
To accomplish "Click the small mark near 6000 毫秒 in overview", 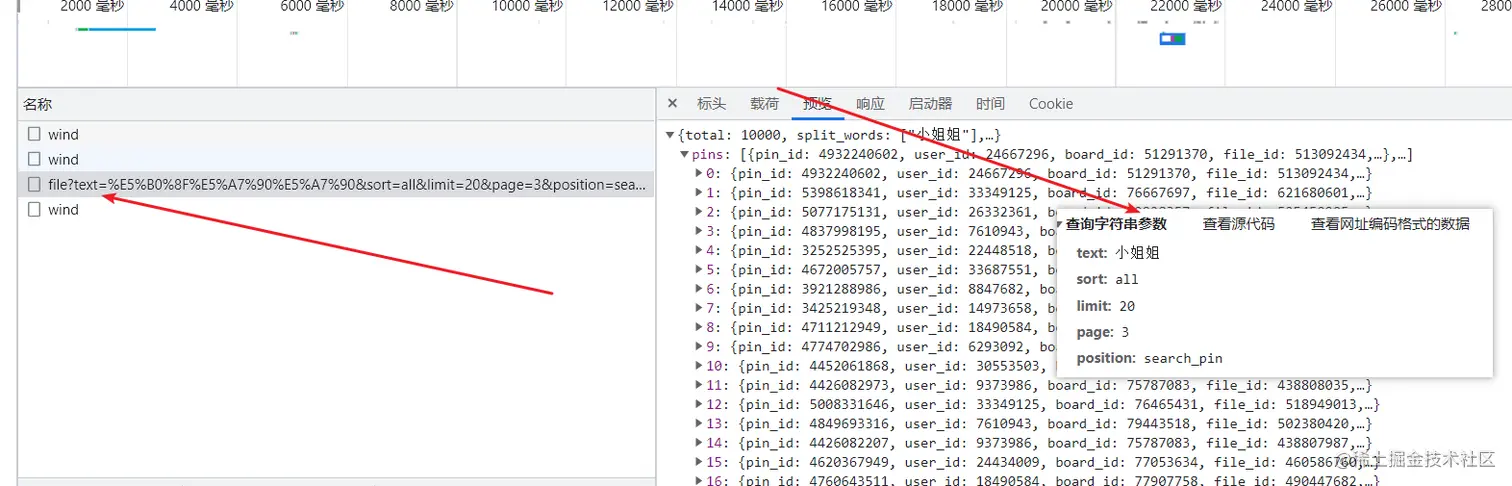I will [294, 33].
